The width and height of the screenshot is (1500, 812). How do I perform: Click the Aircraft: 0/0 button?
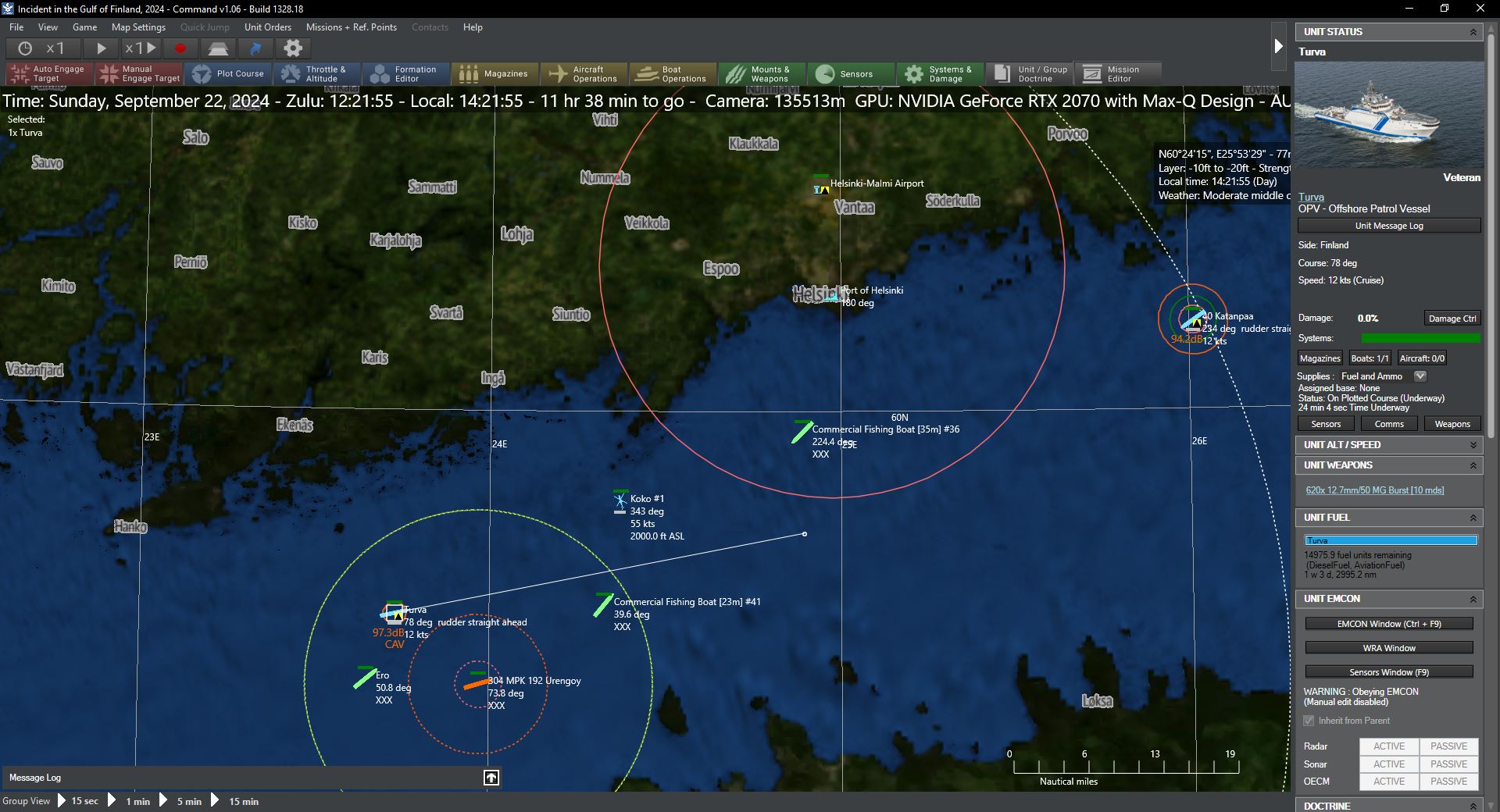(x=1422, y=358)
